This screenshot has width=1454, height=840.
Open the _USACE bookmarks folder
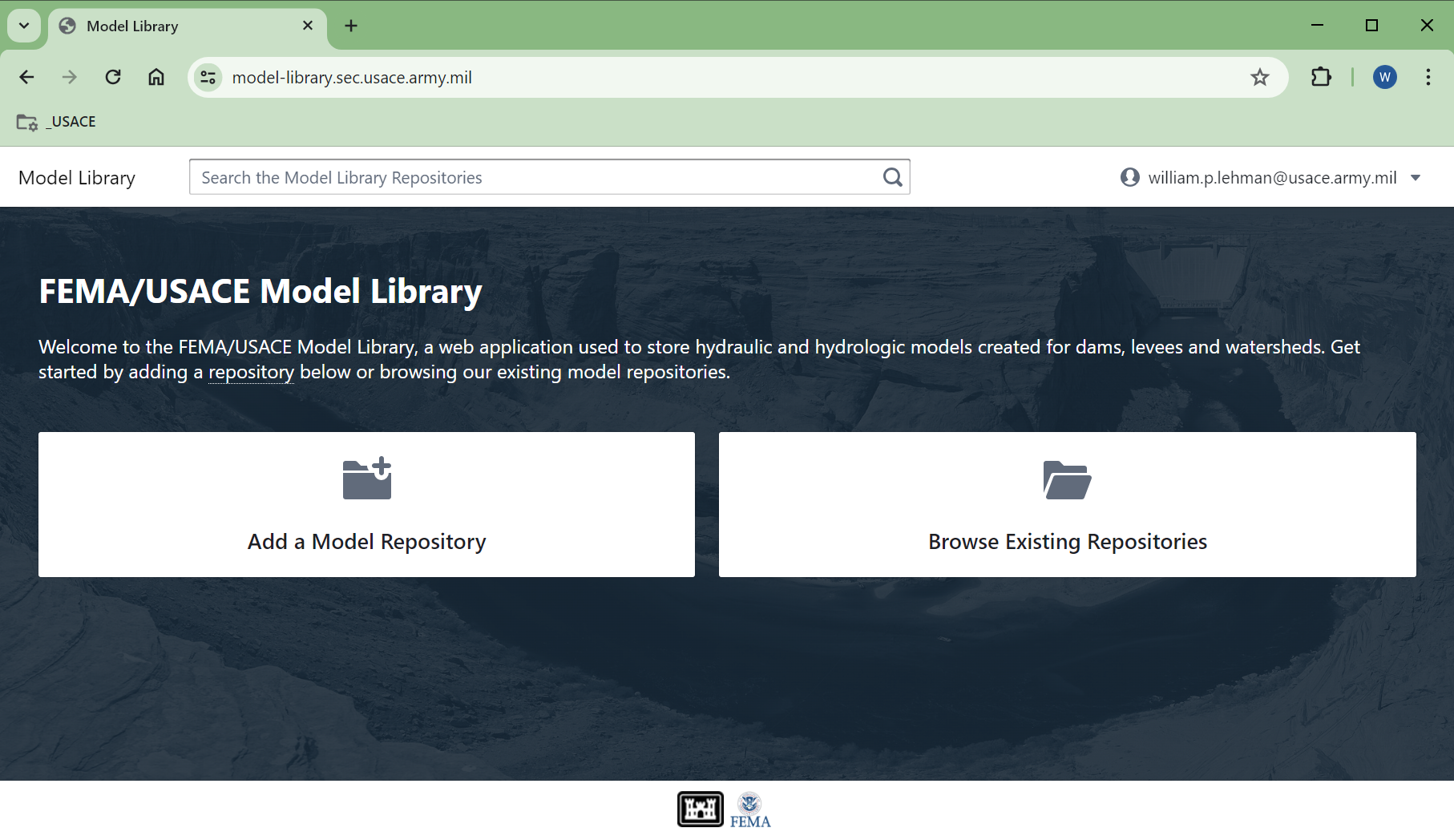tap(57, 121)
